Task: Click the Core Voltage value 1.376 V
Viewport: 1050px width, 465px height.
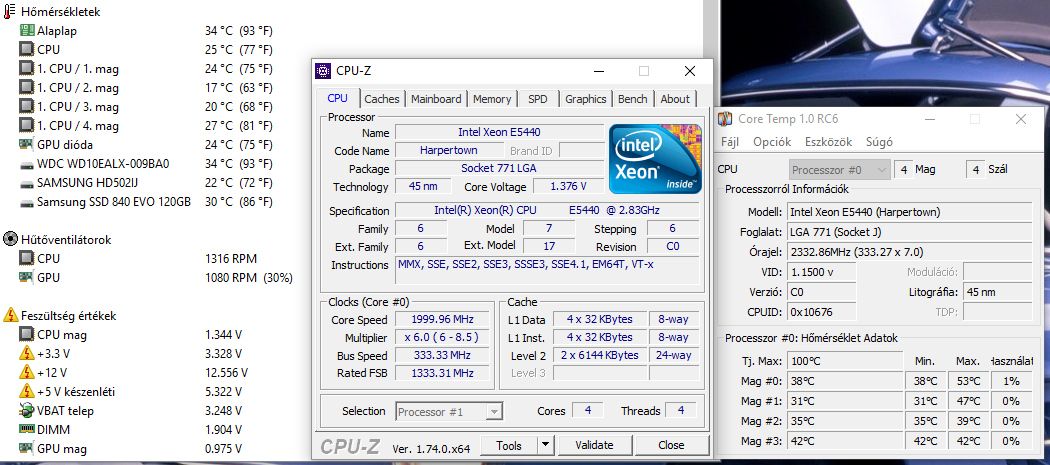Action: point(568,186)
